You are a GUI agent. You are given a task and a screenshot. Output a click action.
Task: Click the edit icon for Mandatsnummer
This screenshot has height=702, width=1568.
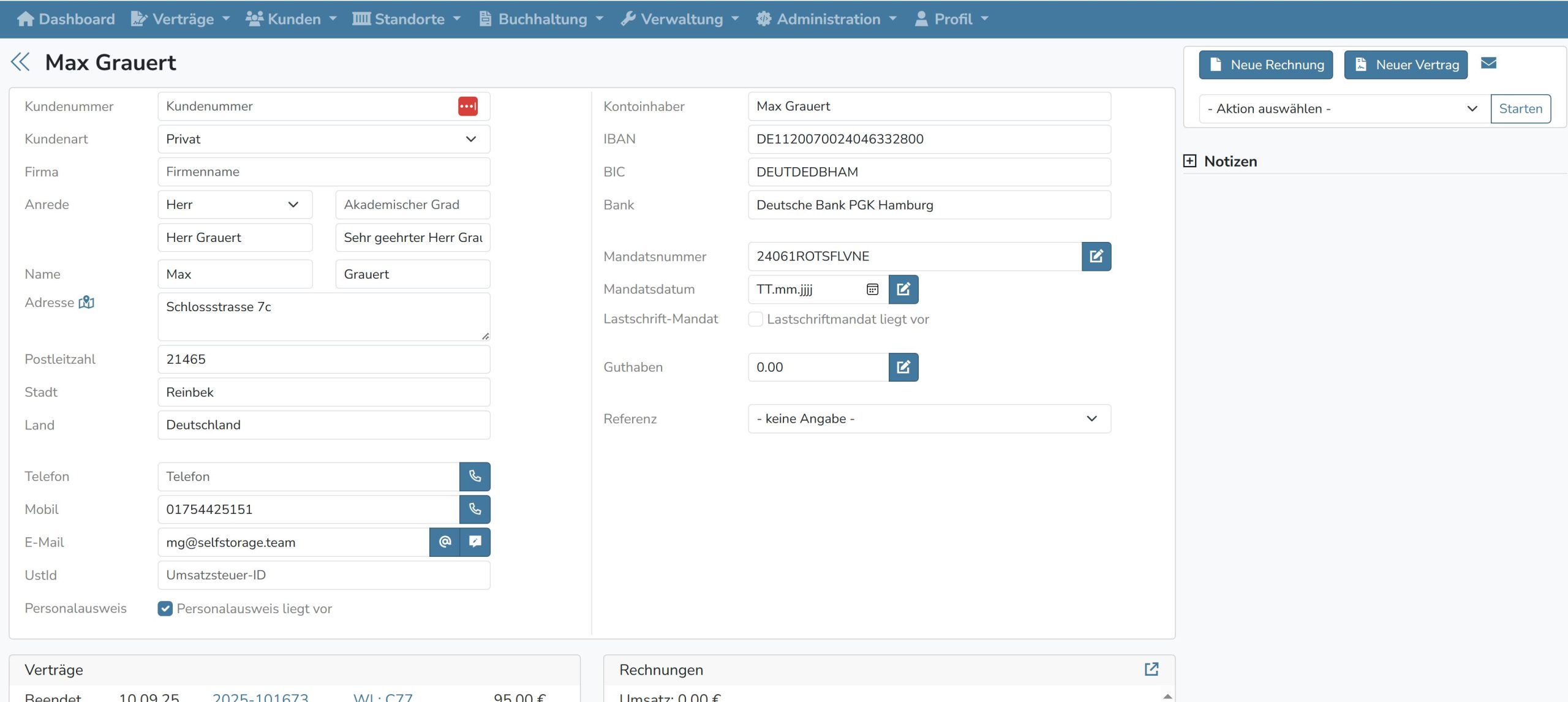(x=1096, y=256)
